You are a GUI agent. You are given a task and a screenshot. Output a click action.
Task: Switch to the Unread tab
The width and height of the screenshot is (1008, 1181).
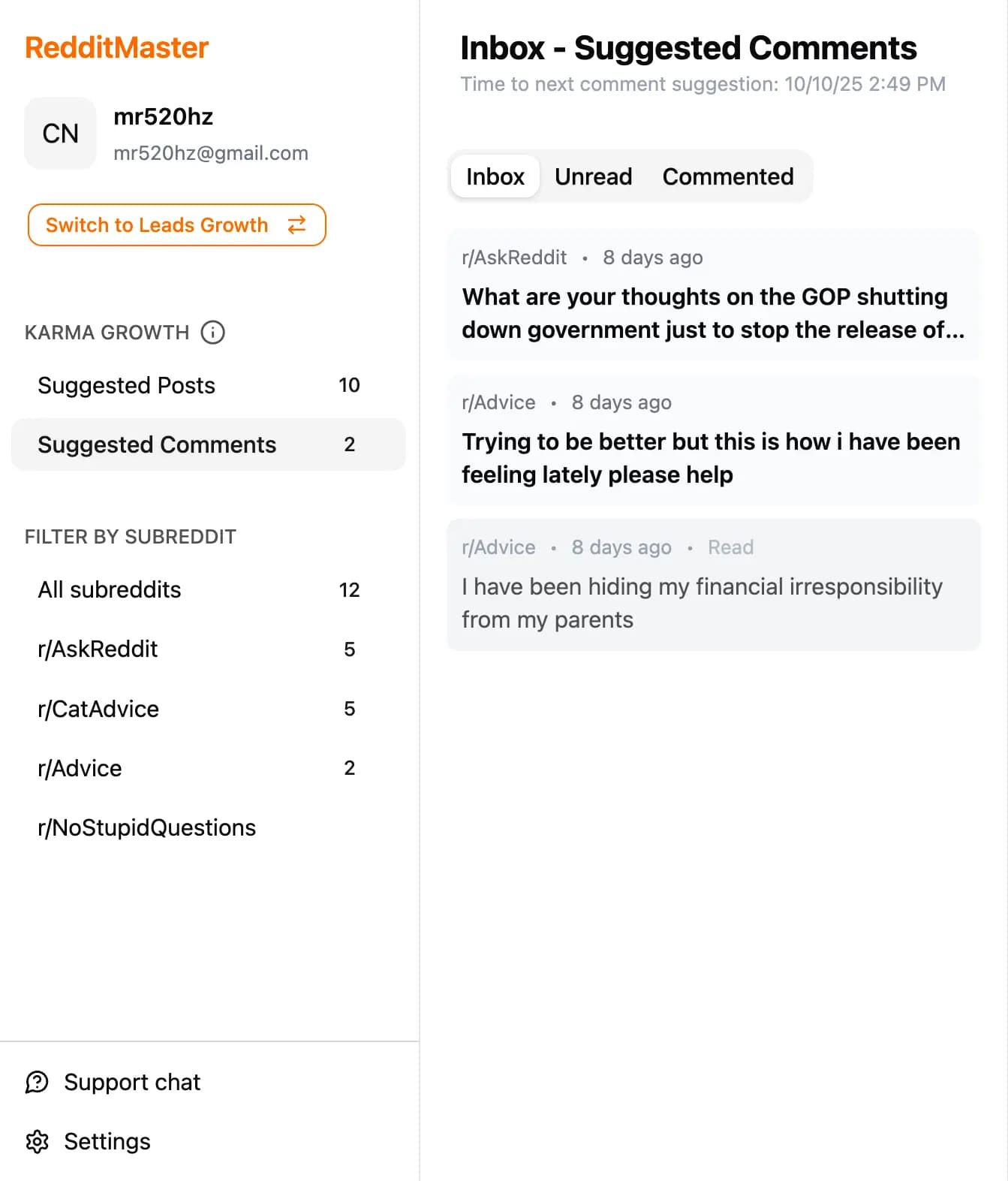click(593, 176)
